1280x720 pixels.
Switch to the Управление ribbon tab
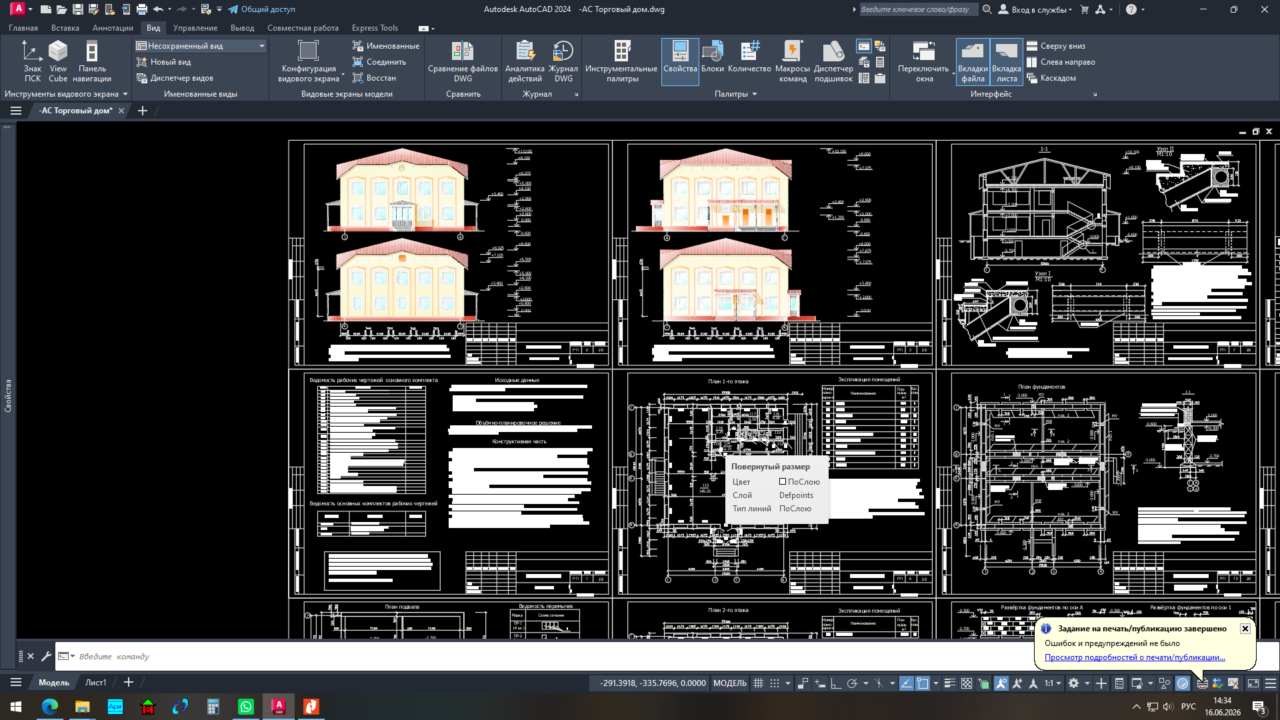pos(195,28)
